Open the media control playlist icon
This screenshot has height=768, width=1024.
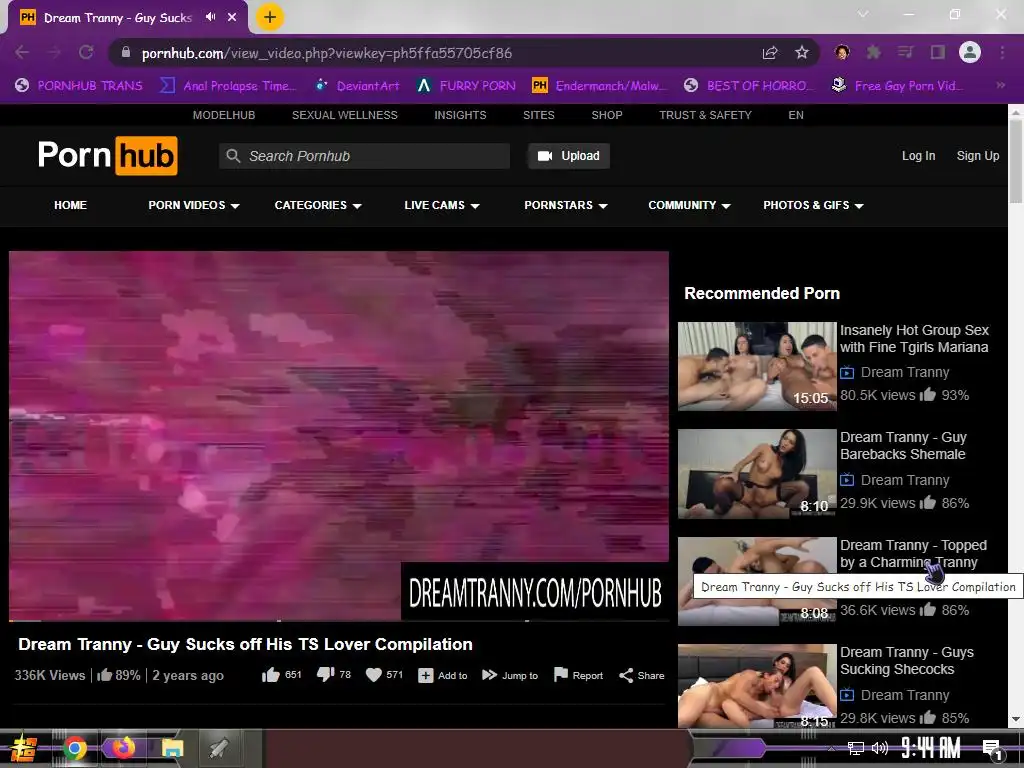pyautogui.click(x=905, y=52)
